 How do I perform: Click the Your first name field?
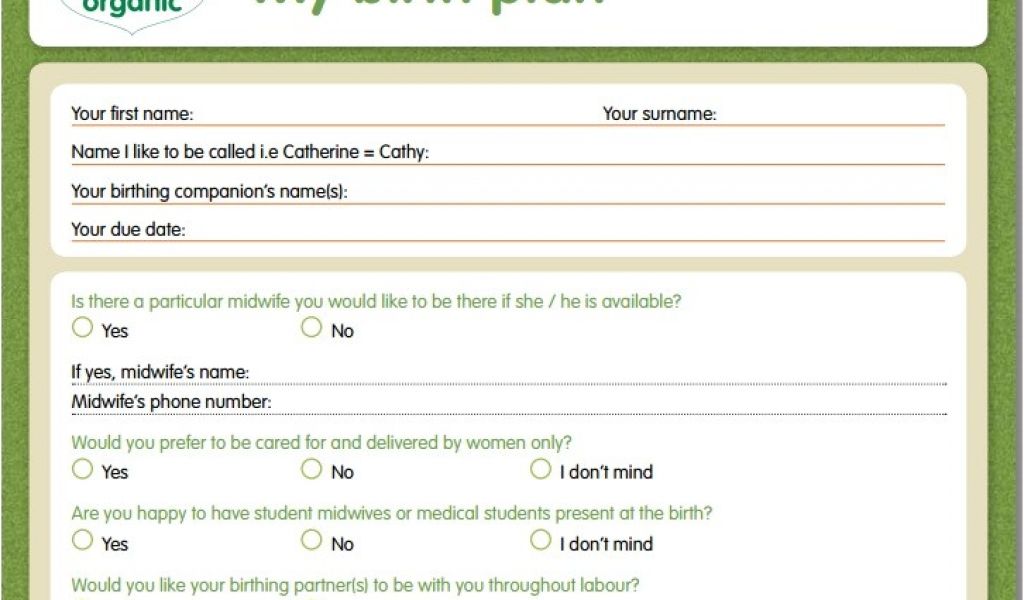point(390,114)
